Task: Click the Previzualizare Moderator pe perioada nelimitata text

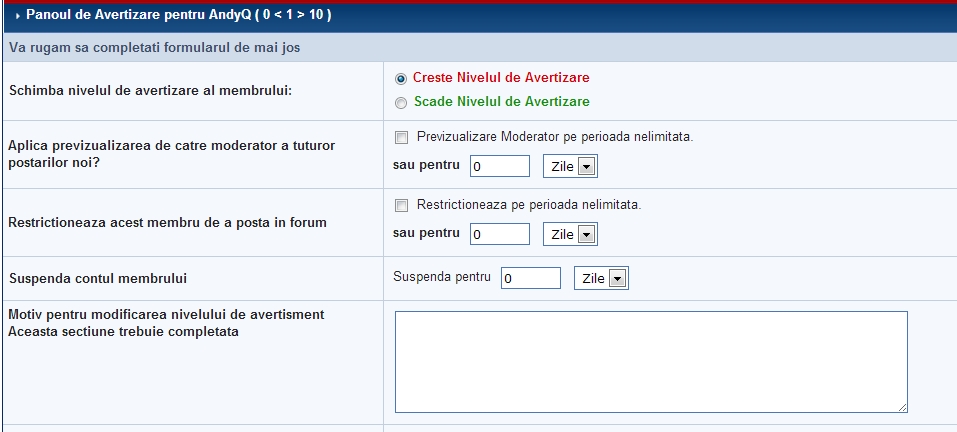Action: (554, 137)
